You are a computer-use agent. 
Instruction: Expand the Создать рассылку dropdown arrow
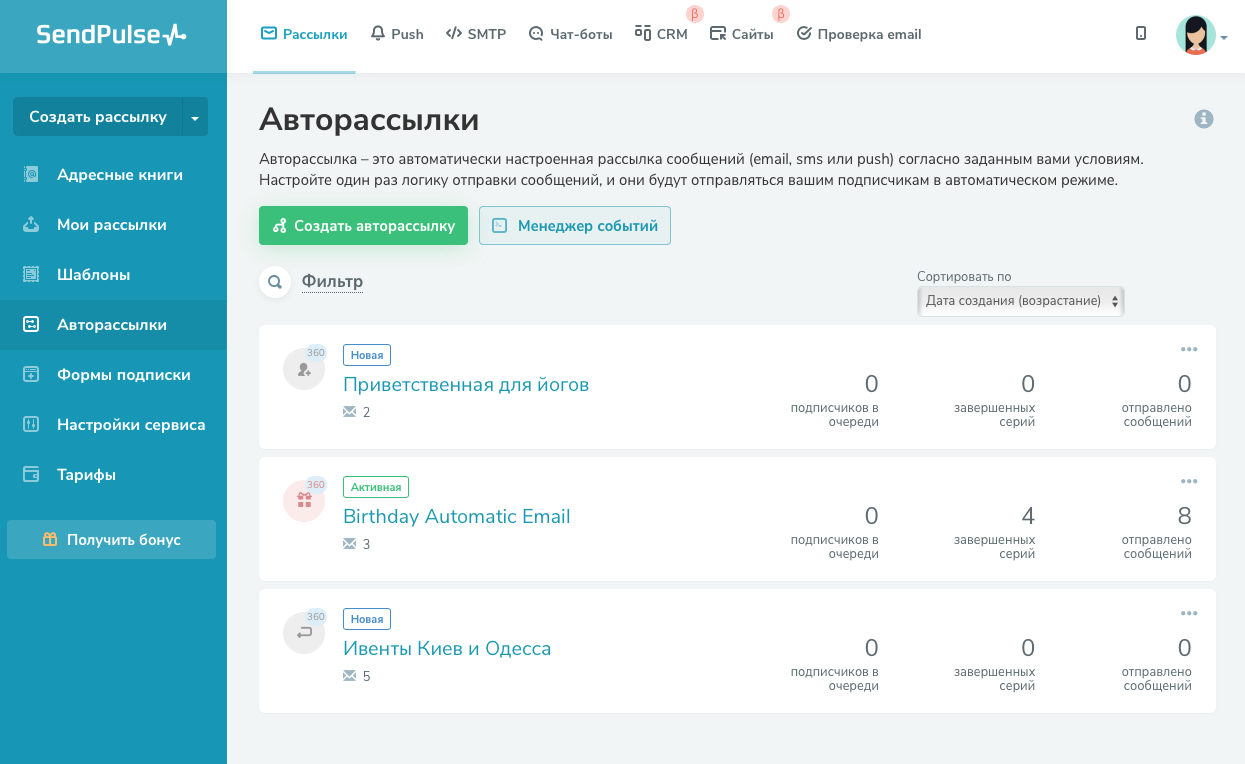coord(195,117)
